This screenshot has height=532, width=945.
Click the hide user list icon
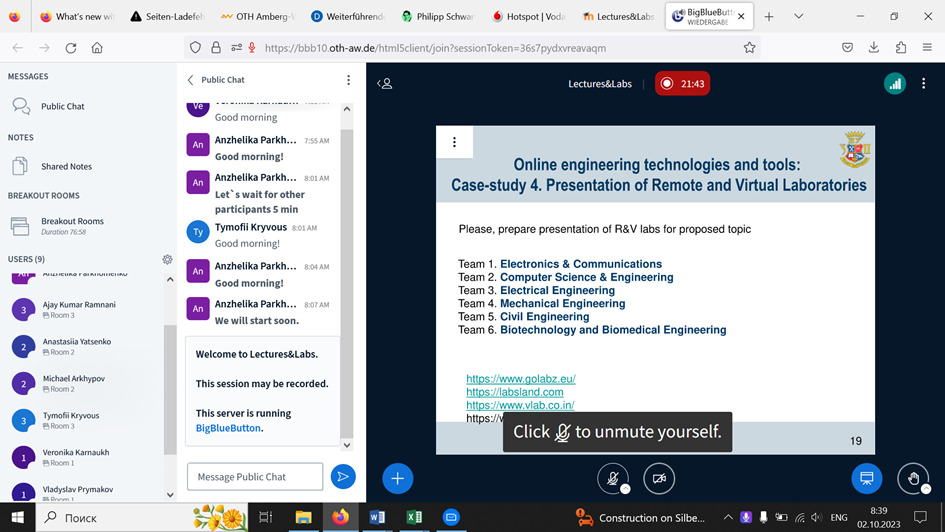click(x=385, y=84)
